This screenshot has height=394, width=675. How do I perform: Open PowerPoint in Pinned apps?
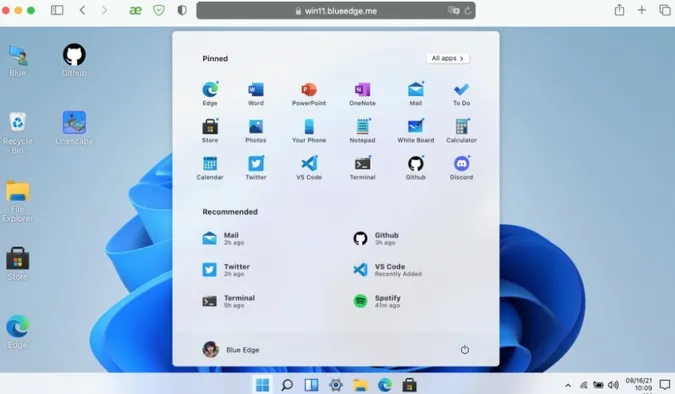point(309,93)
